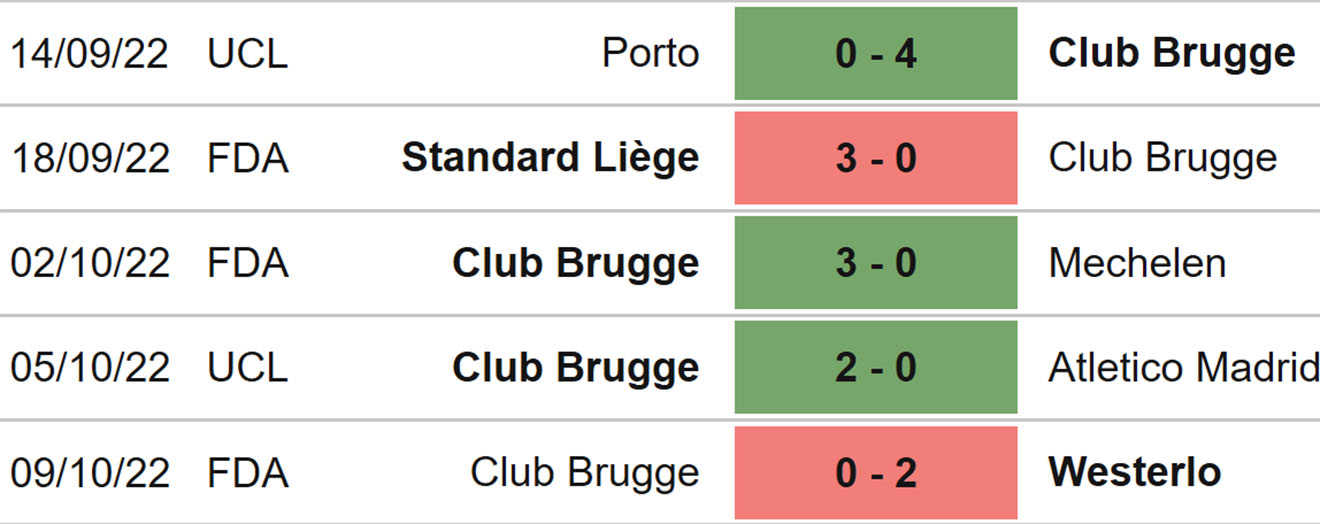1320x524 pixels.
Task: Click the Standard Liège 3 - 0 score box
Action: click(876, 158)
